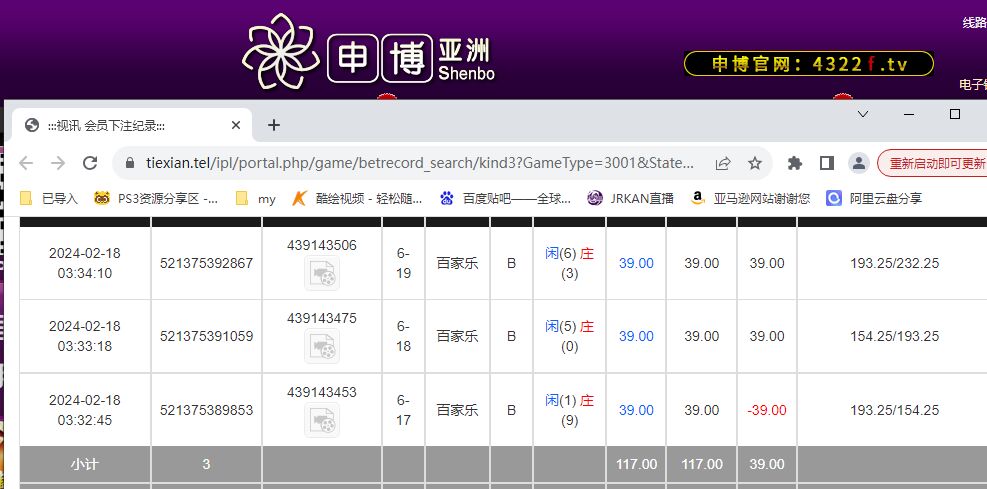Open the my bookmarks folder
The image size is (987, 489).
click(256, 198)
